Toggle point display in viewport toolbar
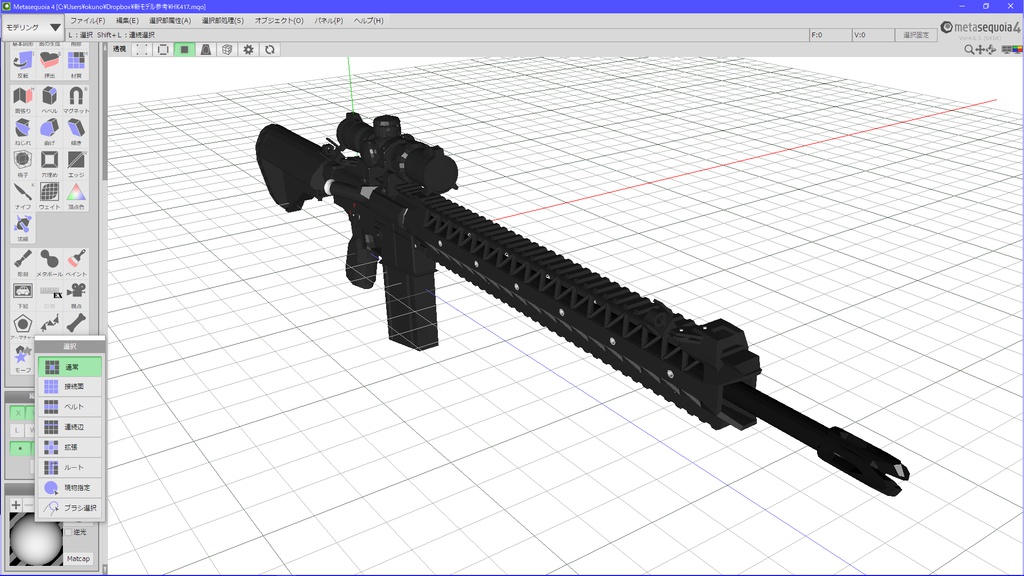 [x=142, y=50]
